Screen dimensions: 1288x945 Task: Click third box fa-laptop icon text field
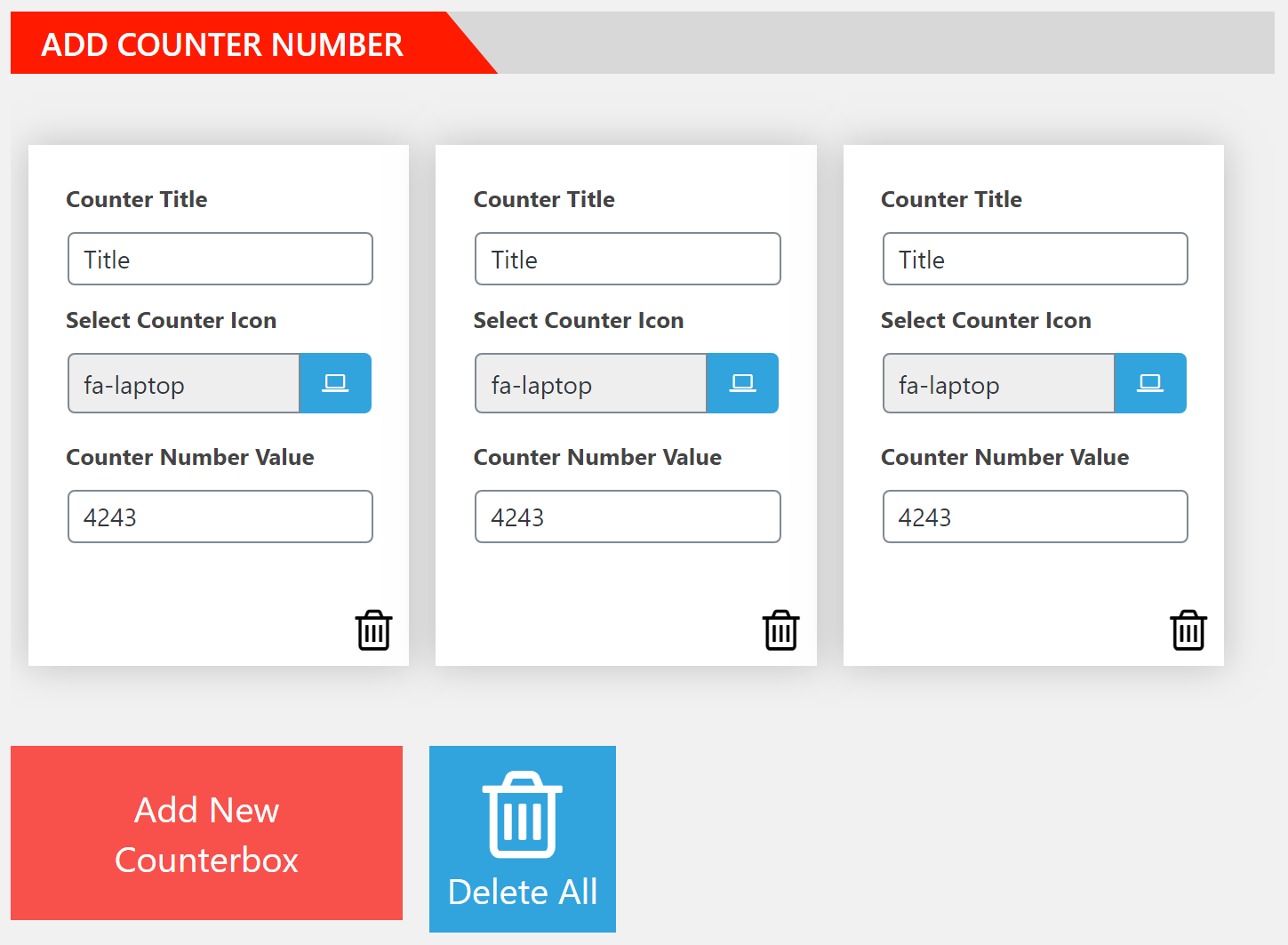pyautogui.click(x=998, y=383)
